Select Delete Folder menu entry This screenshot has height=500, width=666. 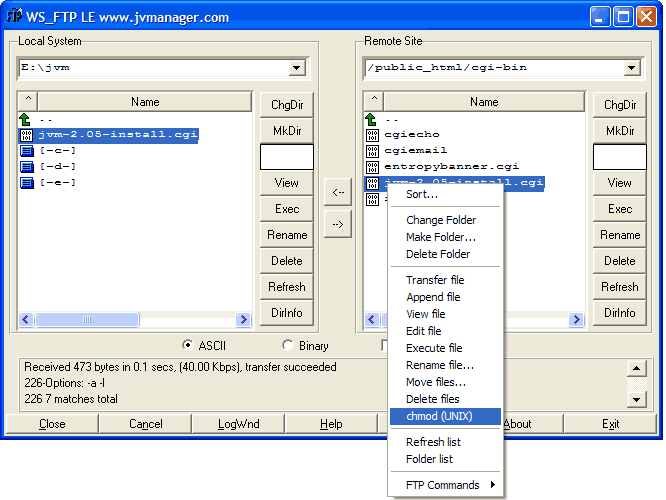coord(445,254)
